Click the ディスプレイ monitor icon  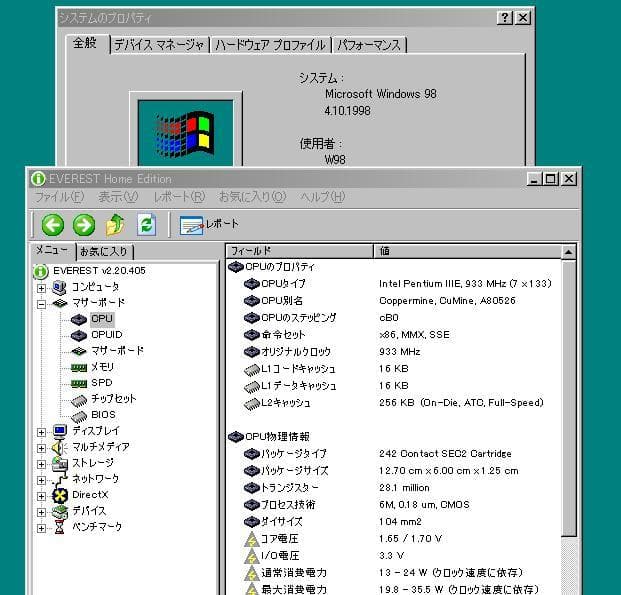click(x=59, y=431)
